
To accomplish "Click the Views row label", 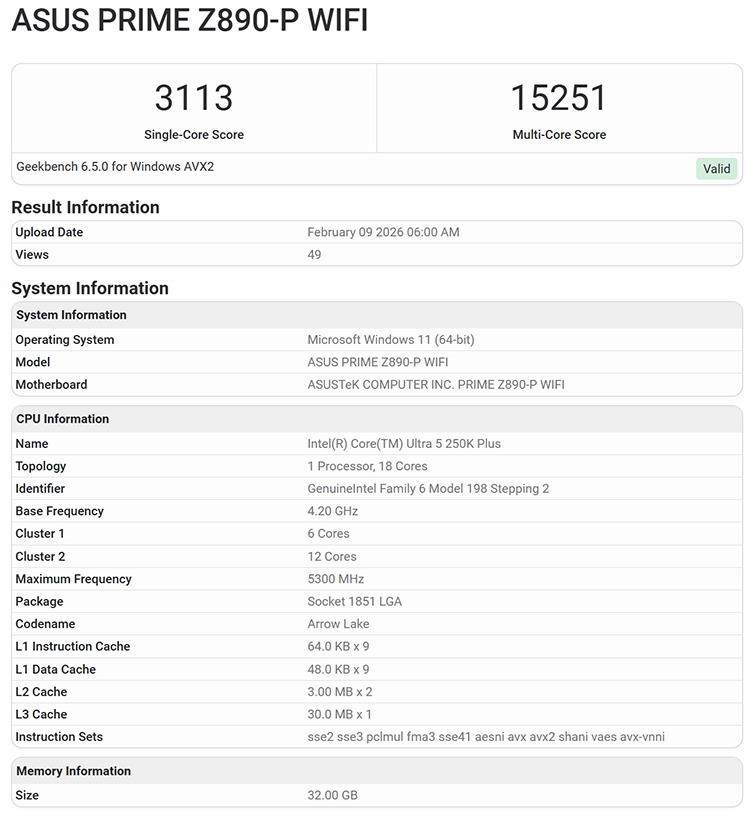I will tap(32, 254).
